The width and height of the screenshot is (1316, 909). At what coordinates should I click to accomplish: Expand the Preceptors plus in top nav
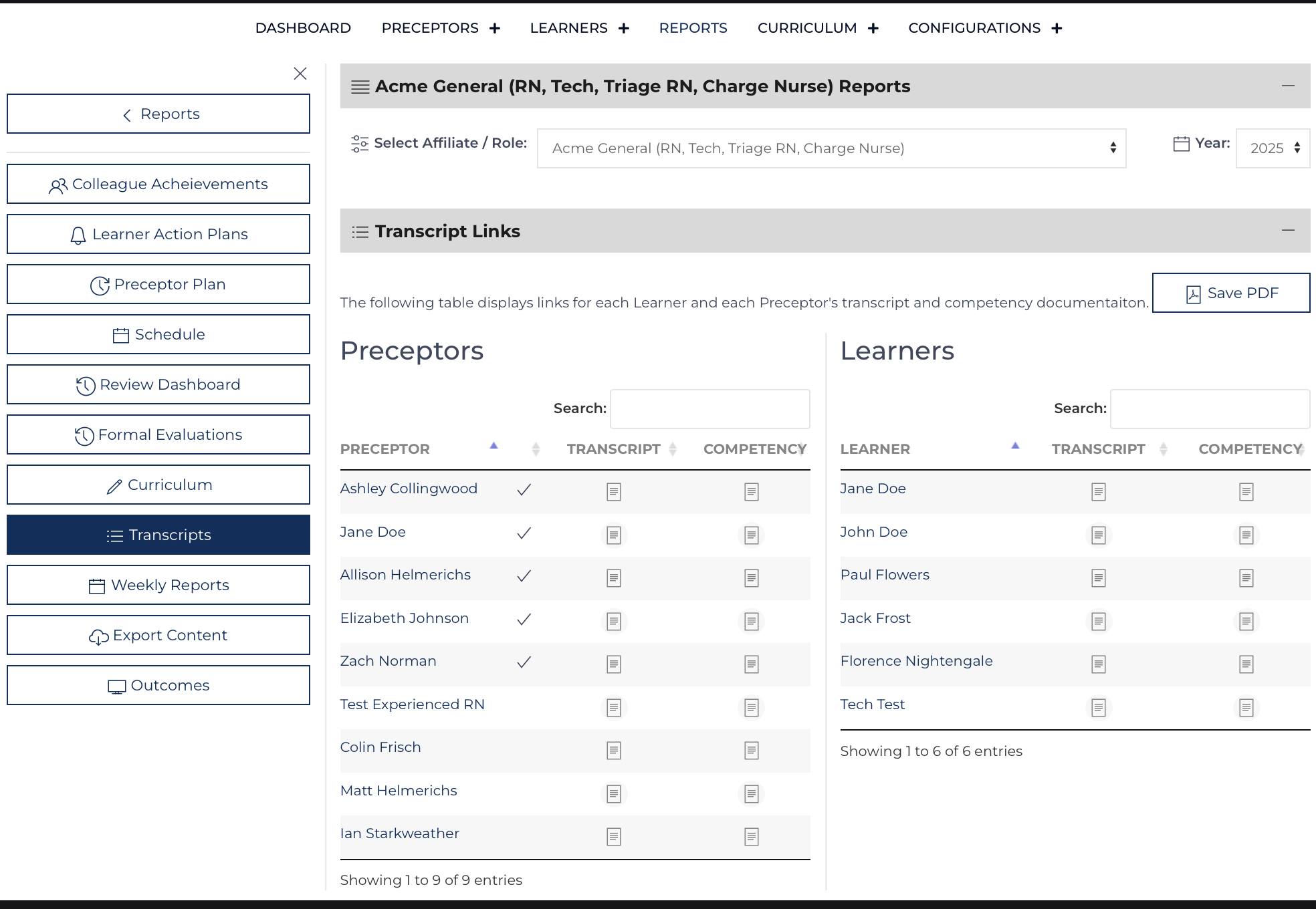tap(495, 28)
